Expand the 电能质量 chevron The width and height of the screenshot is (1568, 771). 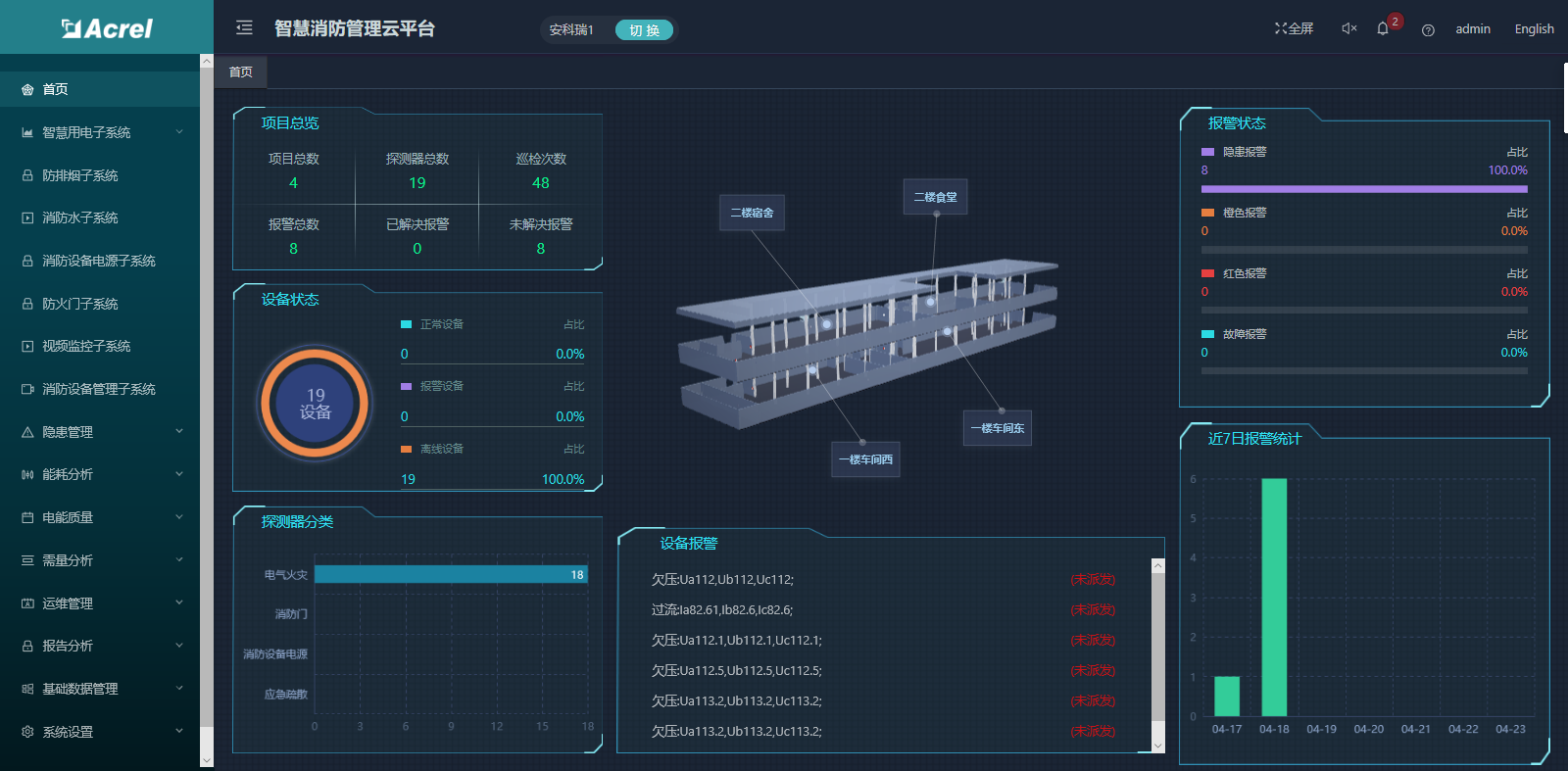tap(179, 516)
